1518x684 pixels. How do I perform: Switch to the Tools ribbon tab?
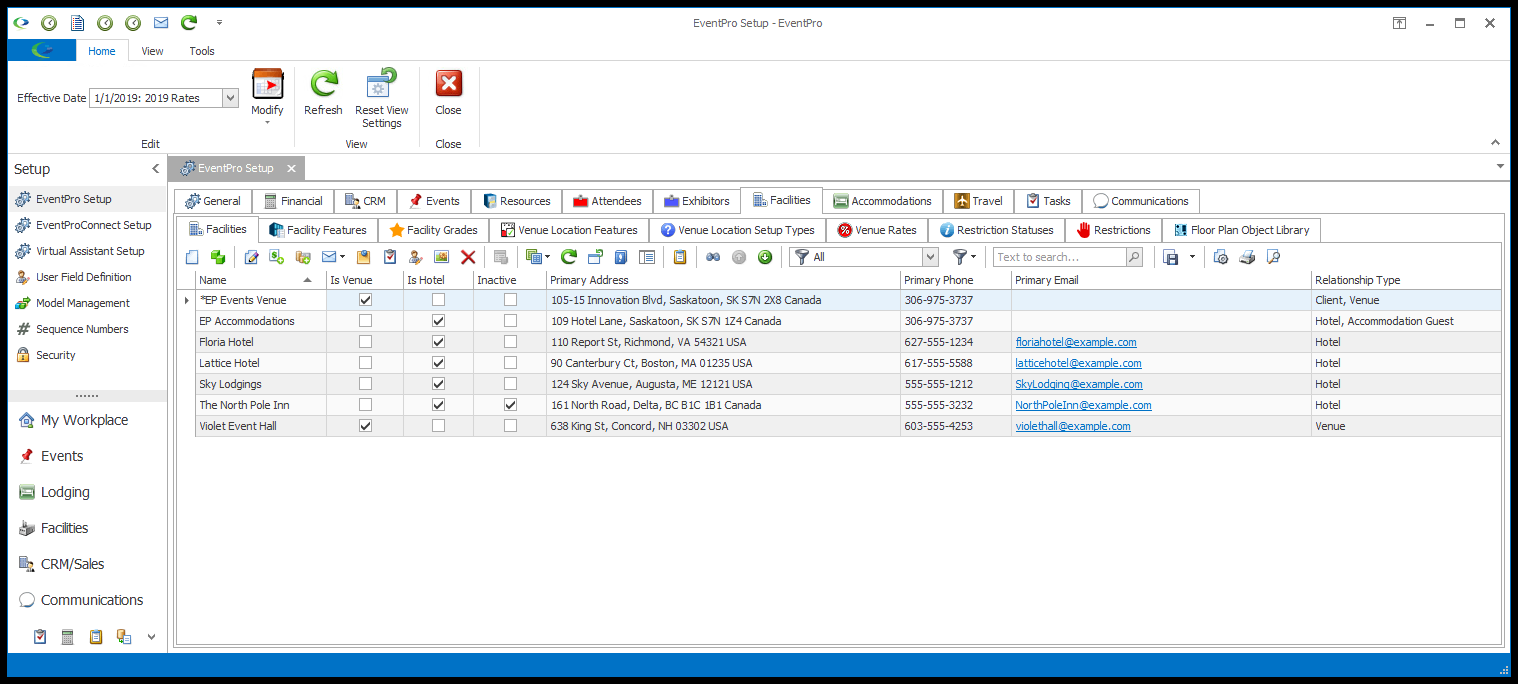click(202, 51)
